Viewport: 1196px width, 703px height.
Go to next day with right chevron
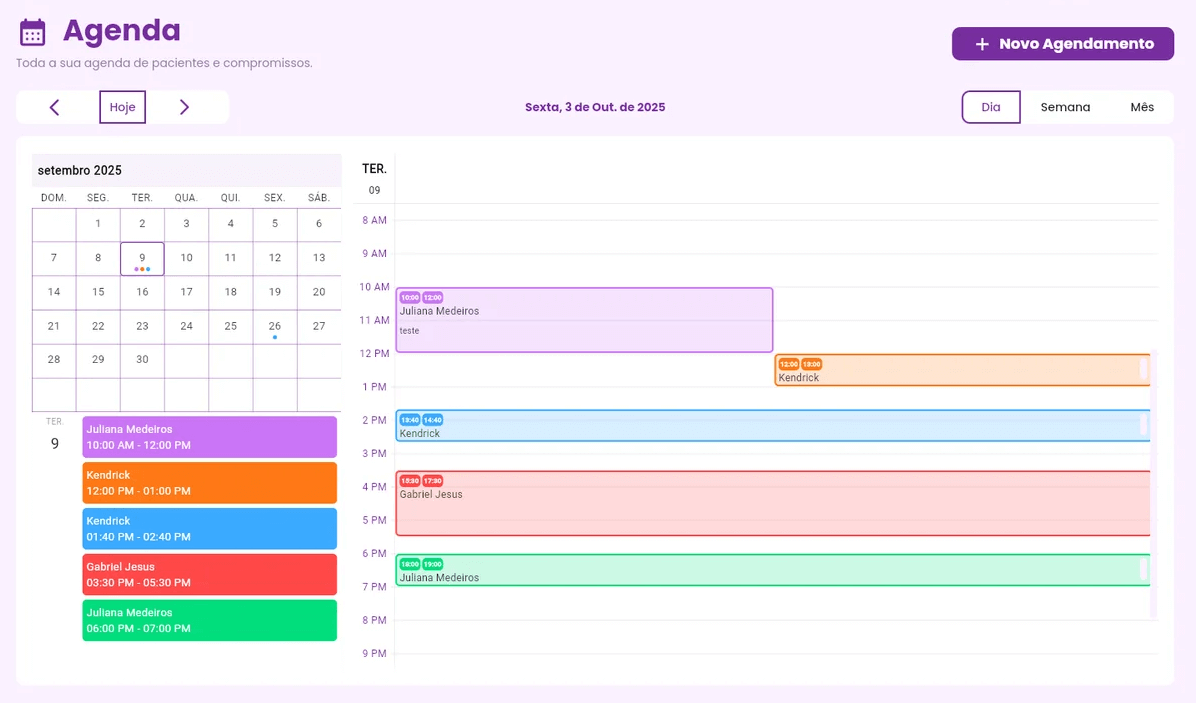tap(184, 107)
